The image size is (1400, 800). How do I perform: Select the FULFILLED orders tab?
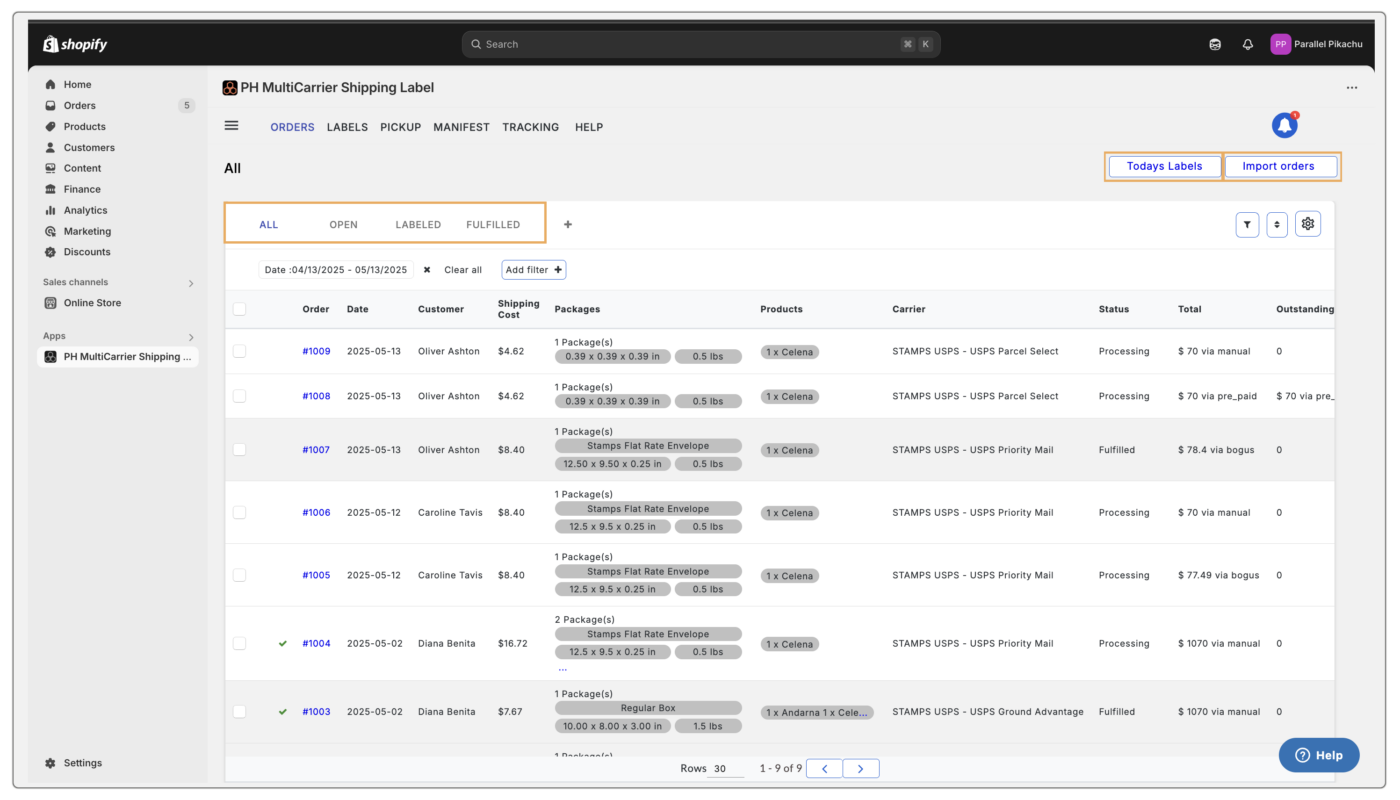pos(493,225)
